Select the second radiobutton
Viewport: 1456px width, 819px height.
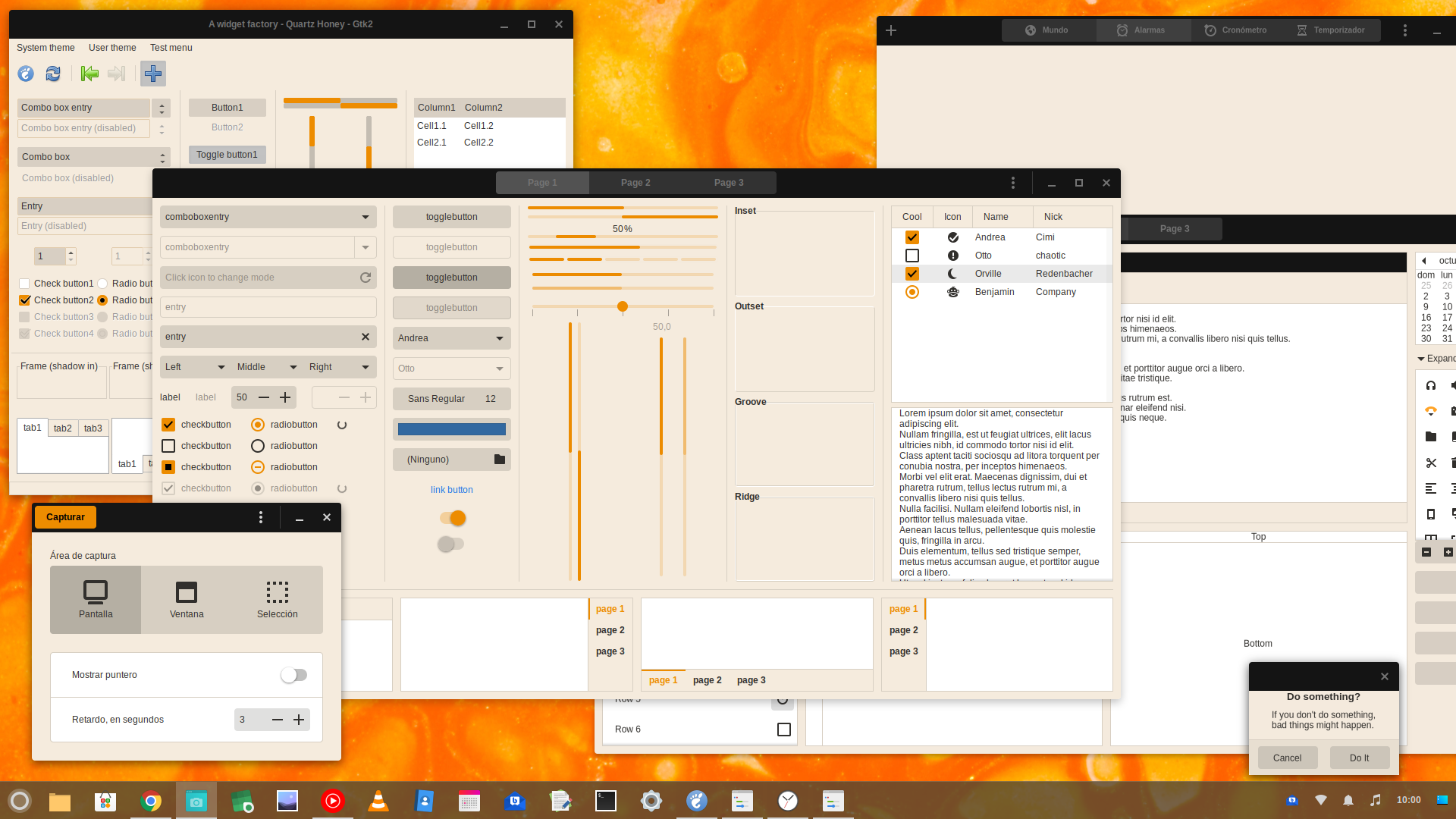257,445
